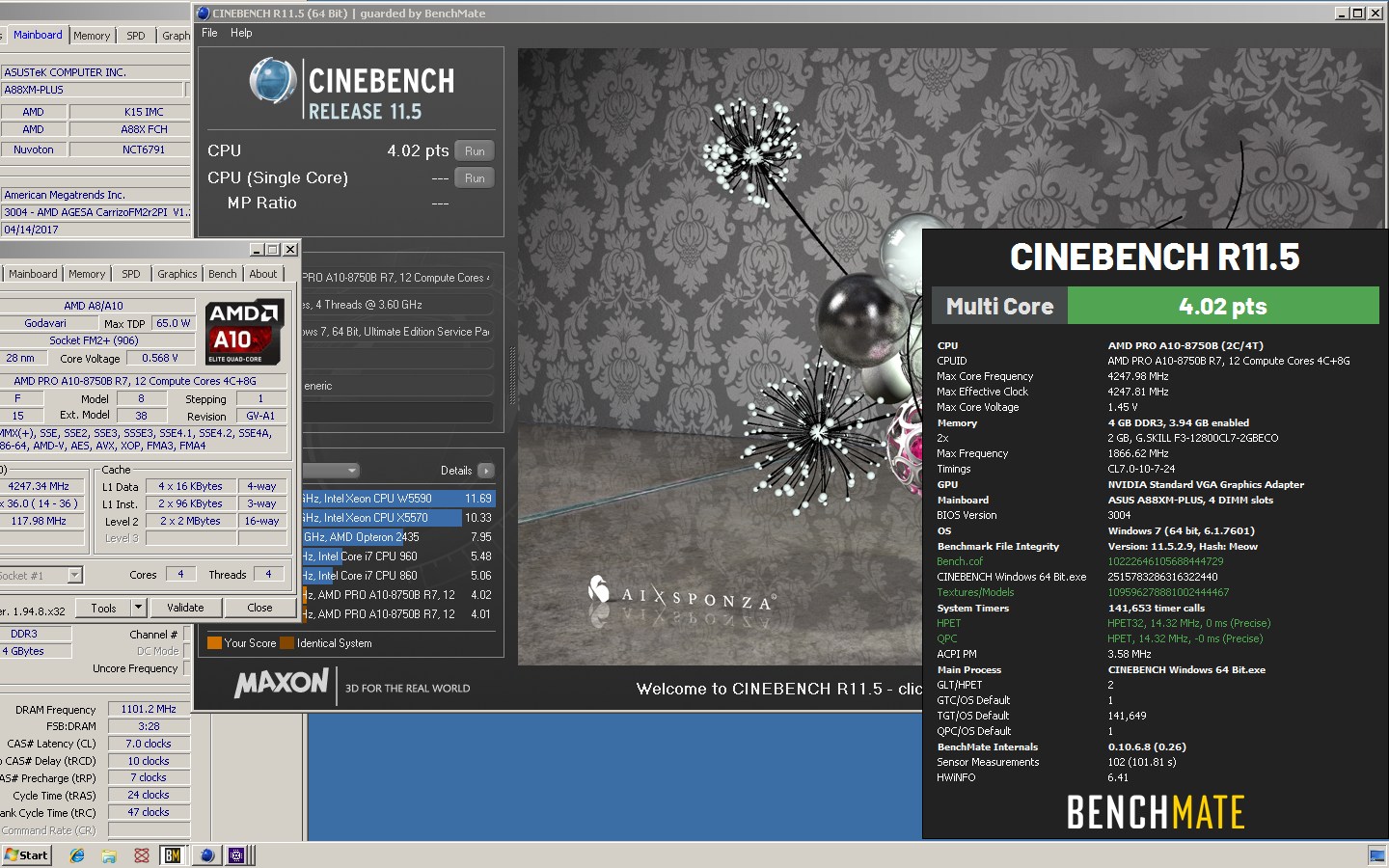This screenshot has height=868, width=1389.
Task: Select the AMD PRO A10-8750B 4.01 ranking row
Action: point(397,614)
